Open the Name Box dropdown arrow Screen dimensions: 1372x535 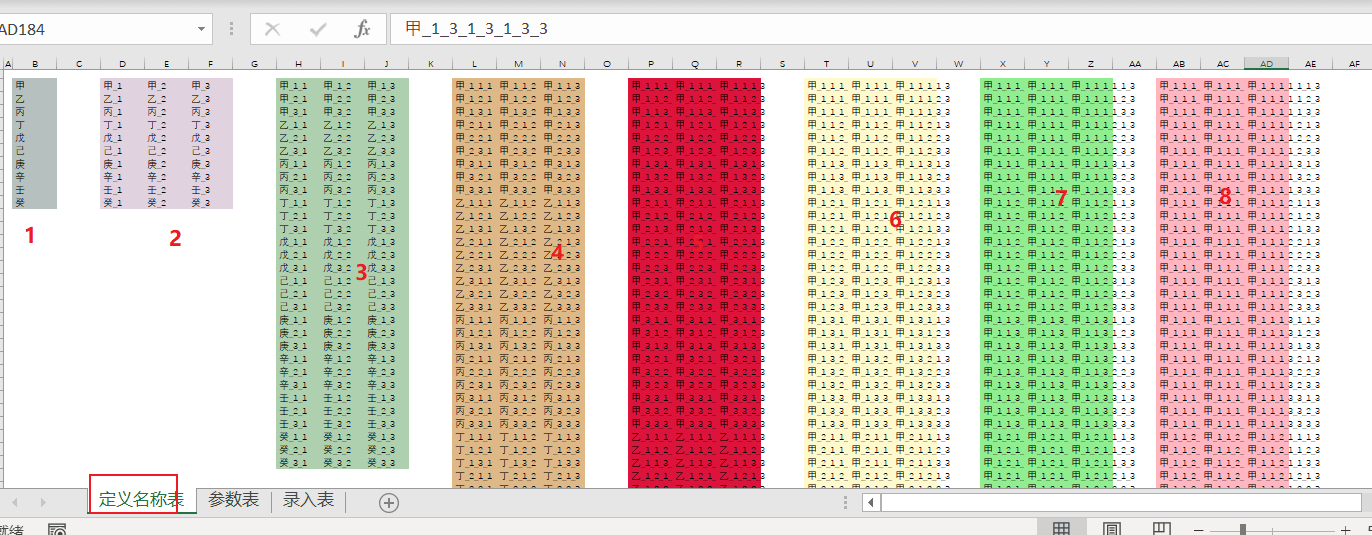[x=203, y=29]
